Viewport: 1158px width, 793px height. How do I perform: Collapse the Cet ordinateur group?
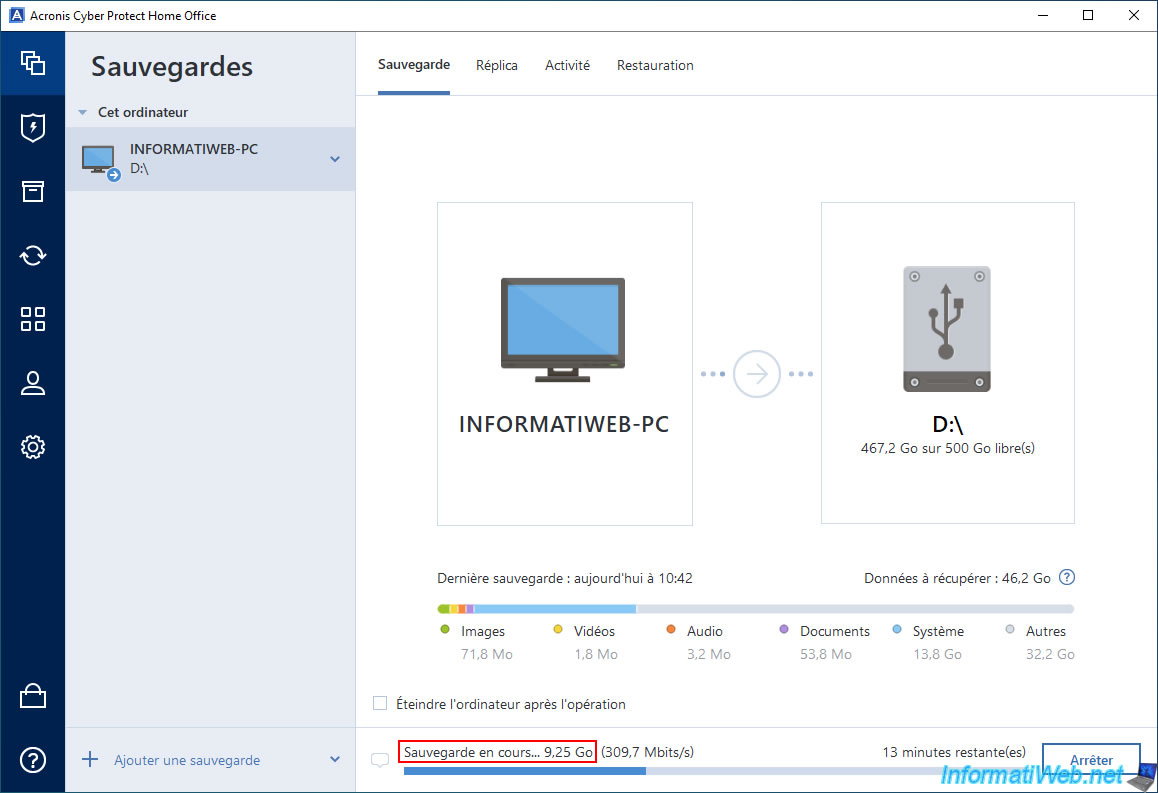83,112
